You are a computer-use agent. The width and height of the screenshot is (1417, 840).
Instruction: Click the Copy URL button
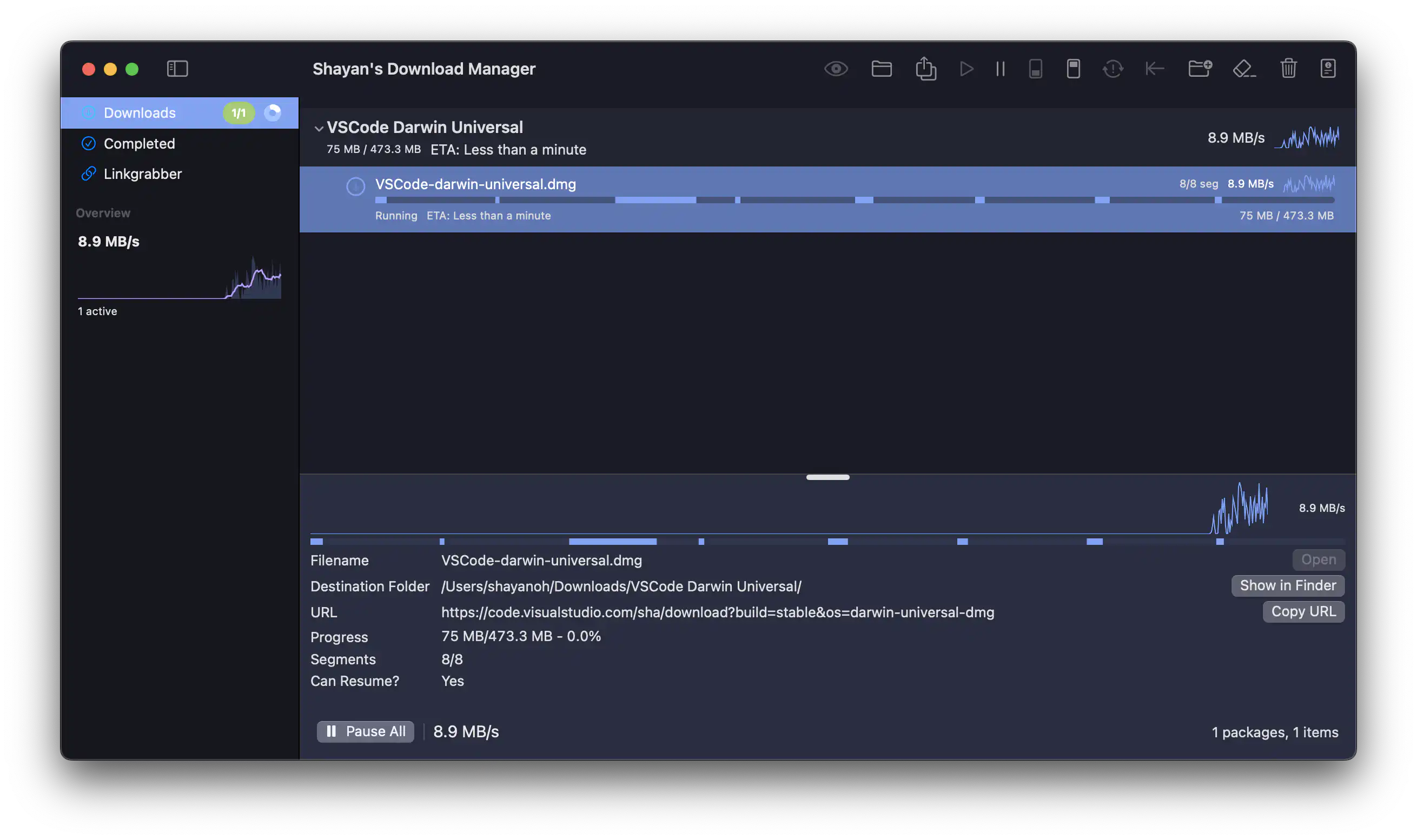click(1303, 611)
